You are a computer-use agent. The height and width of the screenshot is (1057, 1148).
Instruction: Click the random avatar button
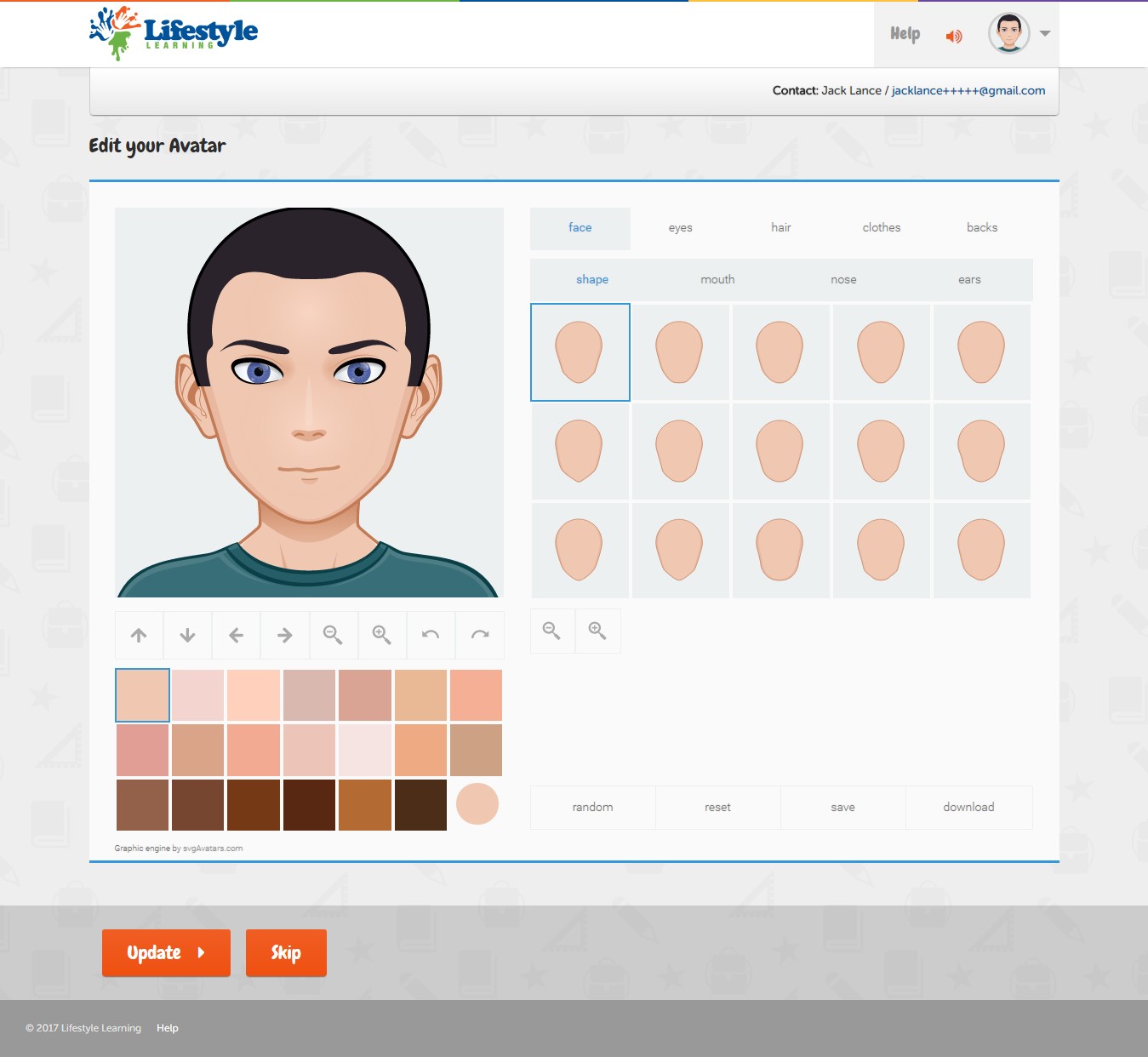(x=592, y=808)
